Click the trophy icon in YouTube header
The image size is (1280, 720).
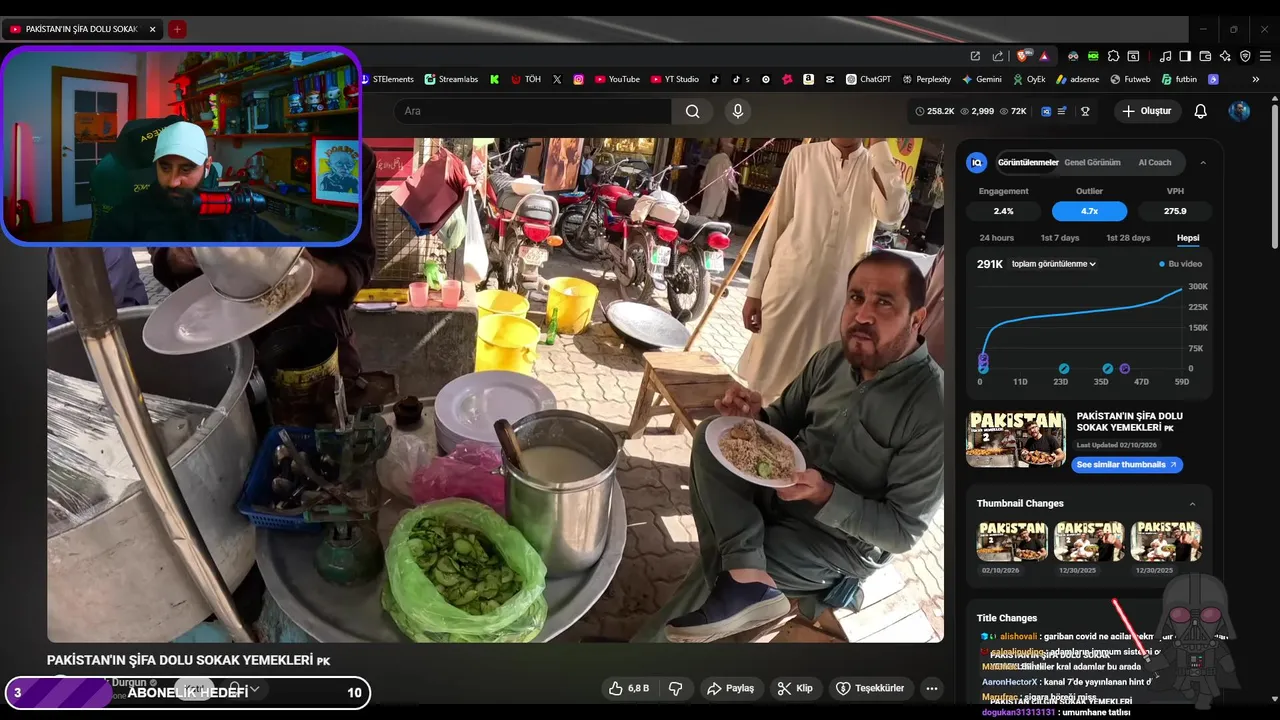pyautogui.click(x=1085, y=111)
